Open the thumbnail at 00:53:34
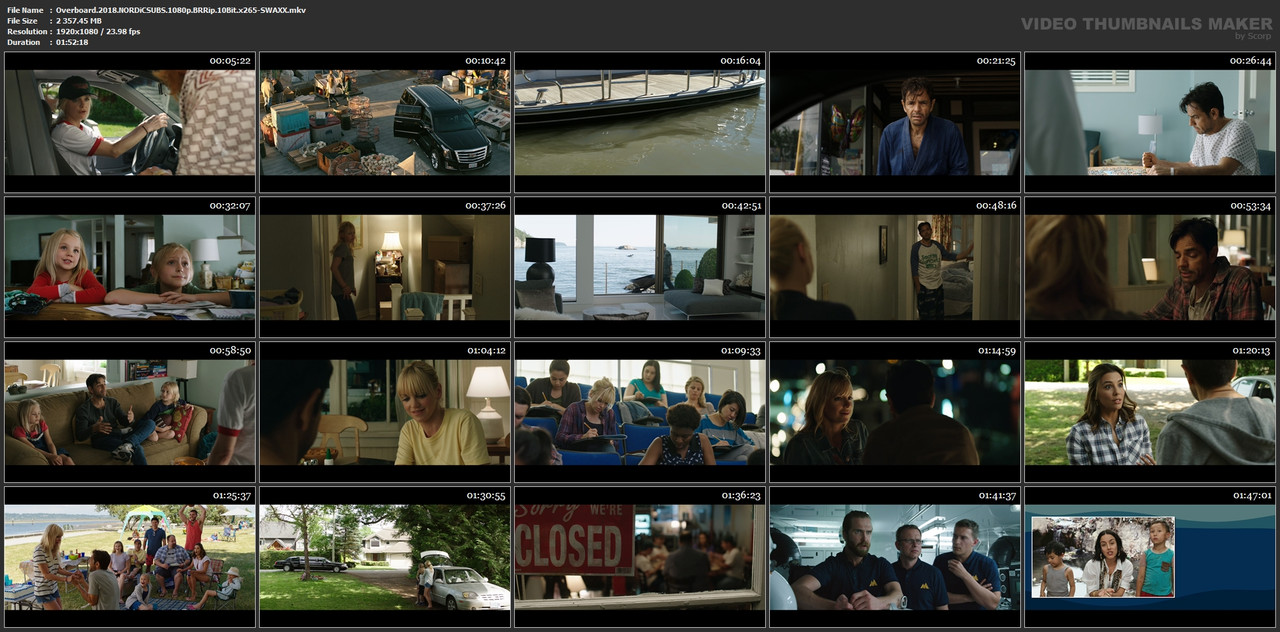The width and height of the screenshot is (1280, 632). (x=1150, y=267)
